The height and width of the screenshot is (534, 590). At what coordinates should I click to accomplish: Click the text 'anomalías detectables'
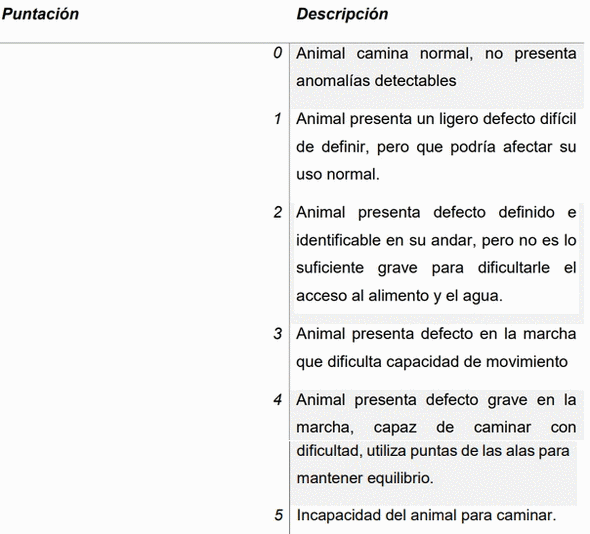[x=376, y=81]
